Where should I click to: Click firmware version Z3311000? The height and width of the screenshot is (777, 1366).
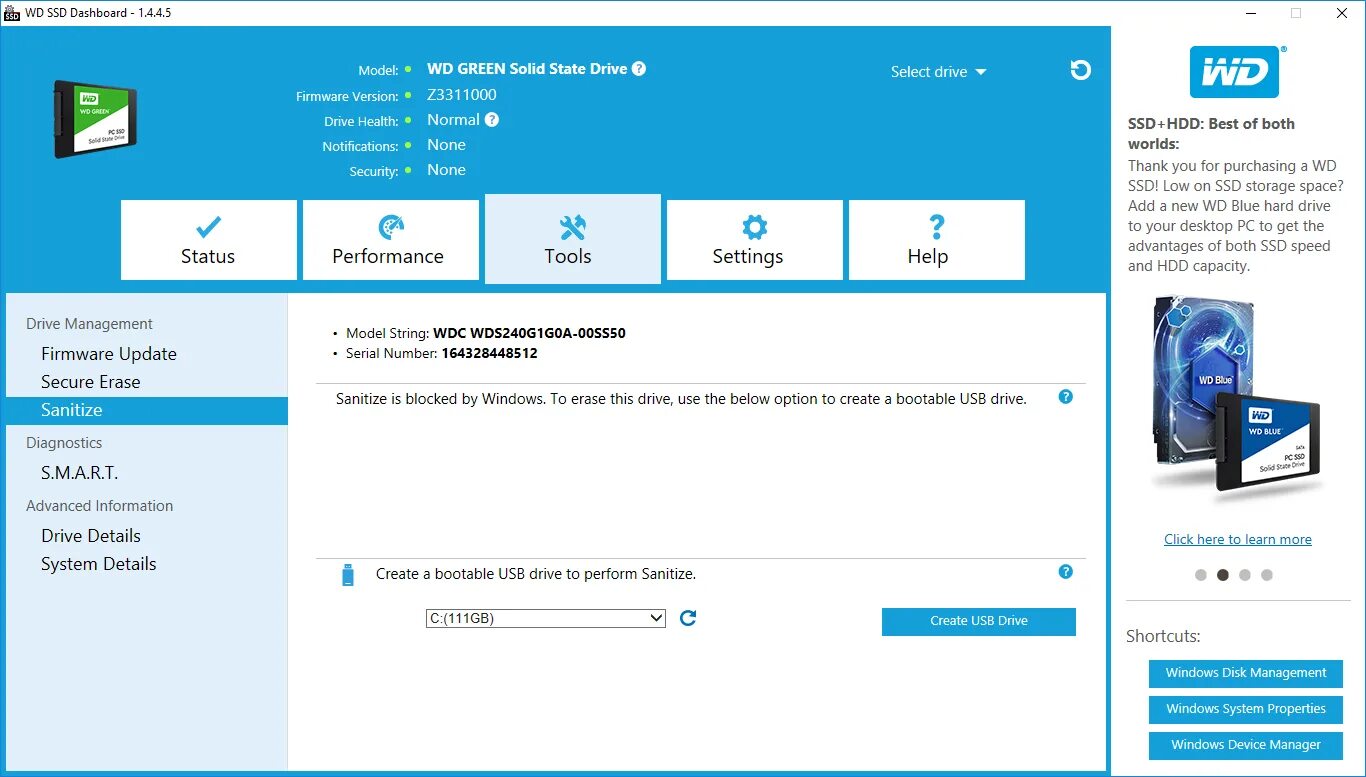point(462,95)
